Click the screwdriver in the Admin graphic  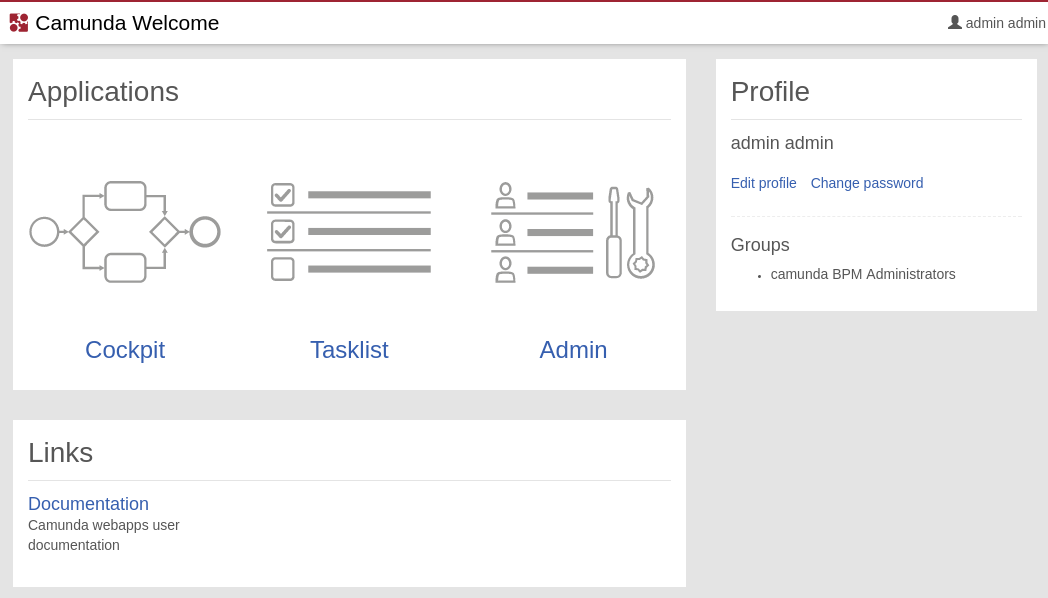(614, 232)
